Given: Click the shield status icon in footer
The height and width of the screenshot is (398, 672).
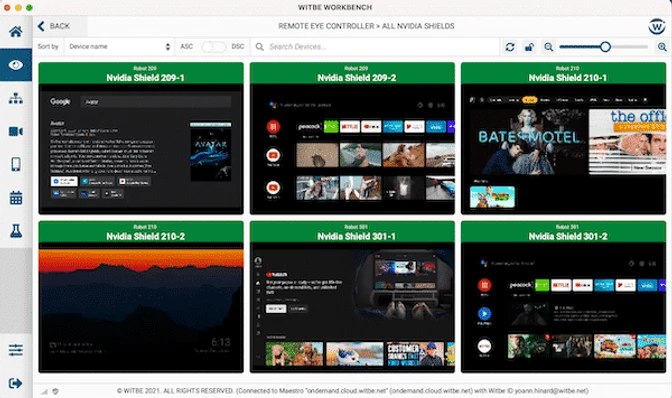Looking at the screenshot, I should click(55, 391).
